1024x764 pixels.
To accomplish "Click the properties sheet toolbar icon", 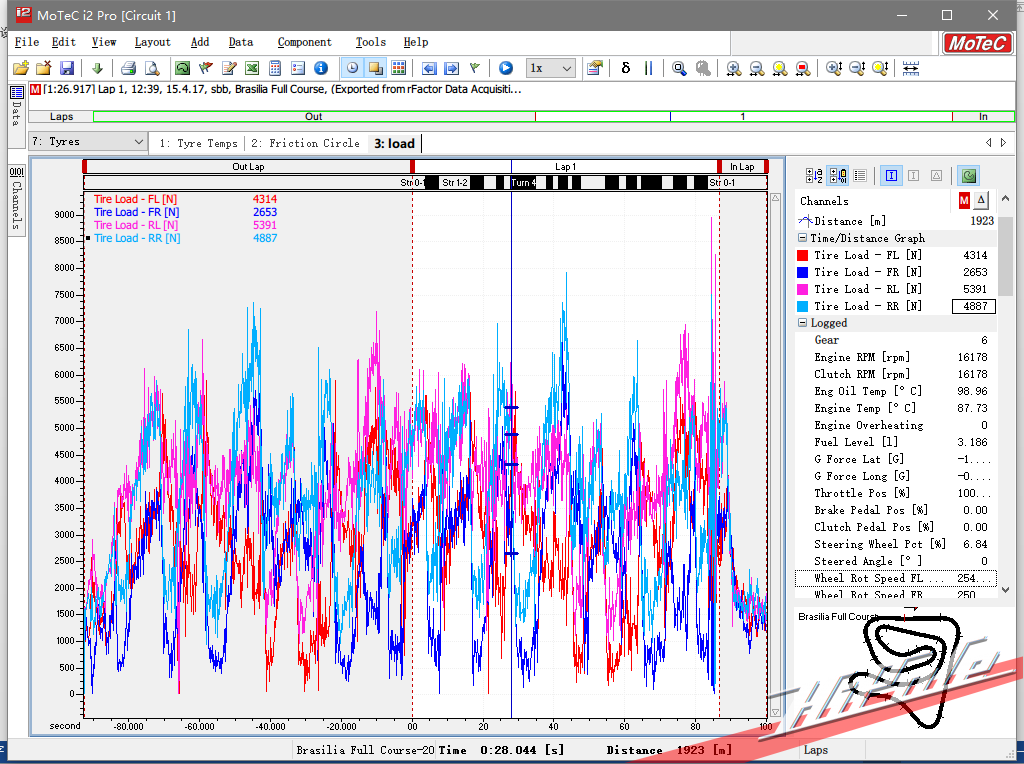I will point(594,68).
